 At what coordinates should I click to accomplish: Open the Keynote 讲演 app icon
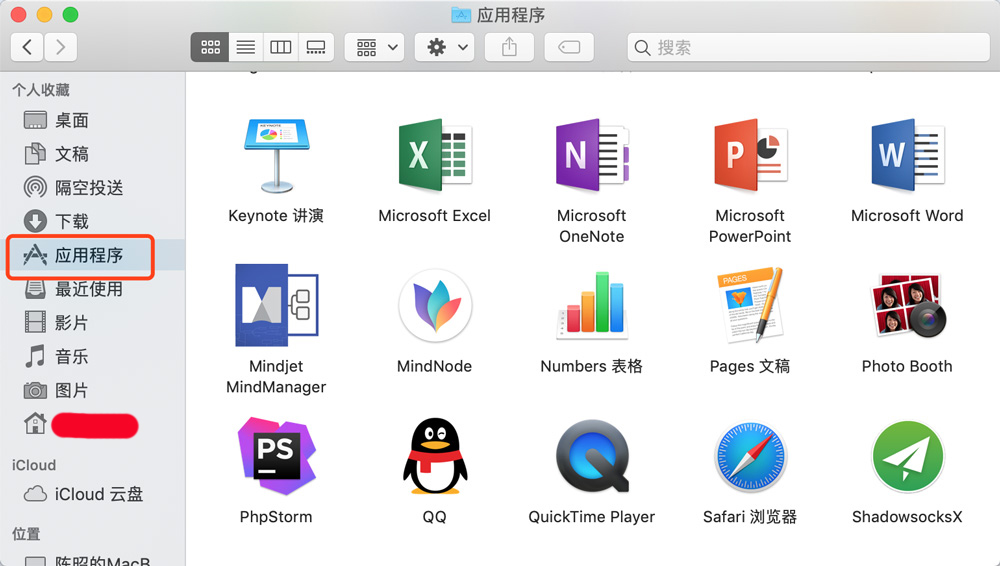coord(276,155)
